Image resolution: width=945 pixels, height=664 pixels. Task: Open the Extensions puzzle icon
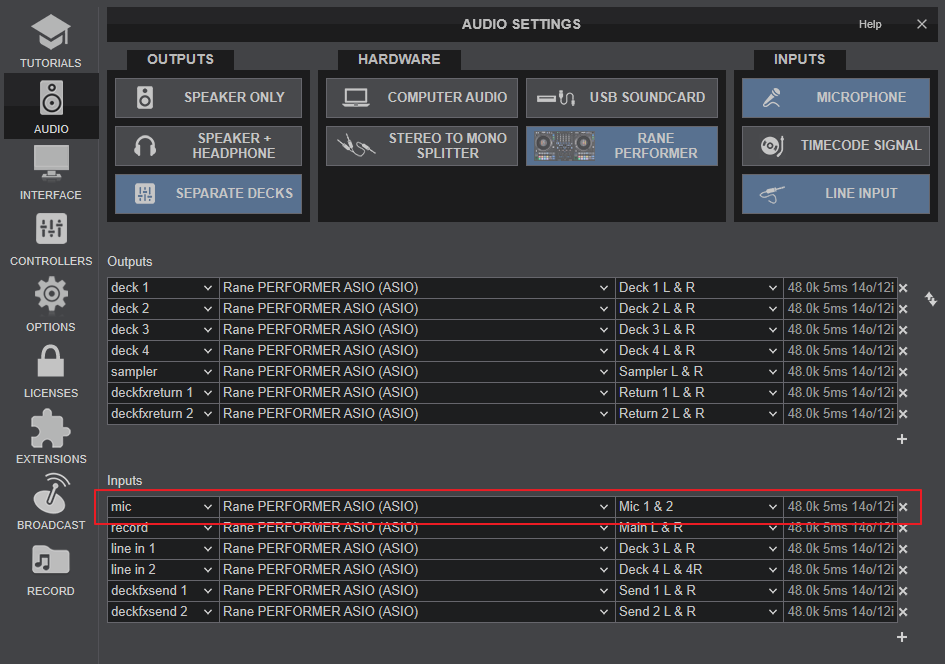tap(51, 437)
